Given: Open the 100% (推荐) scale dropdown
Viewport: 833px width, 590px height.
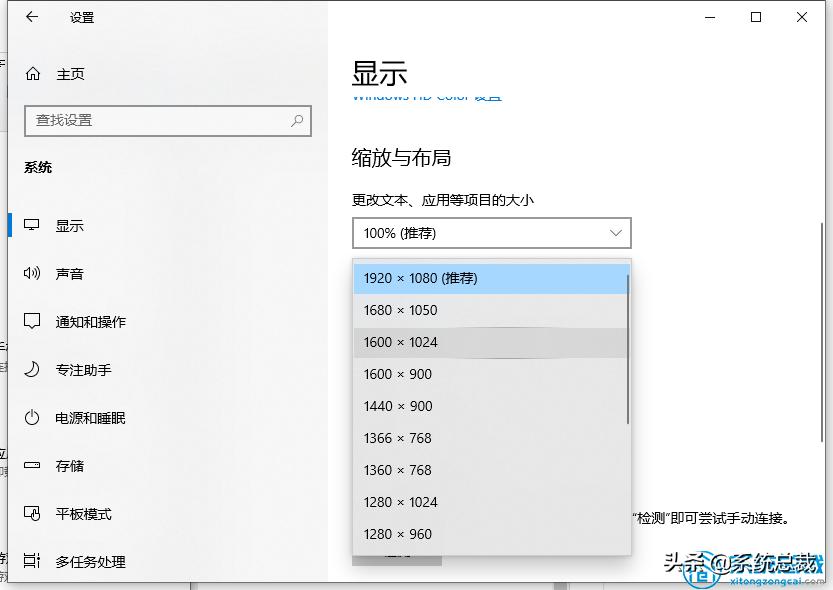Looking at the screenshot, I should pos(491,233).
